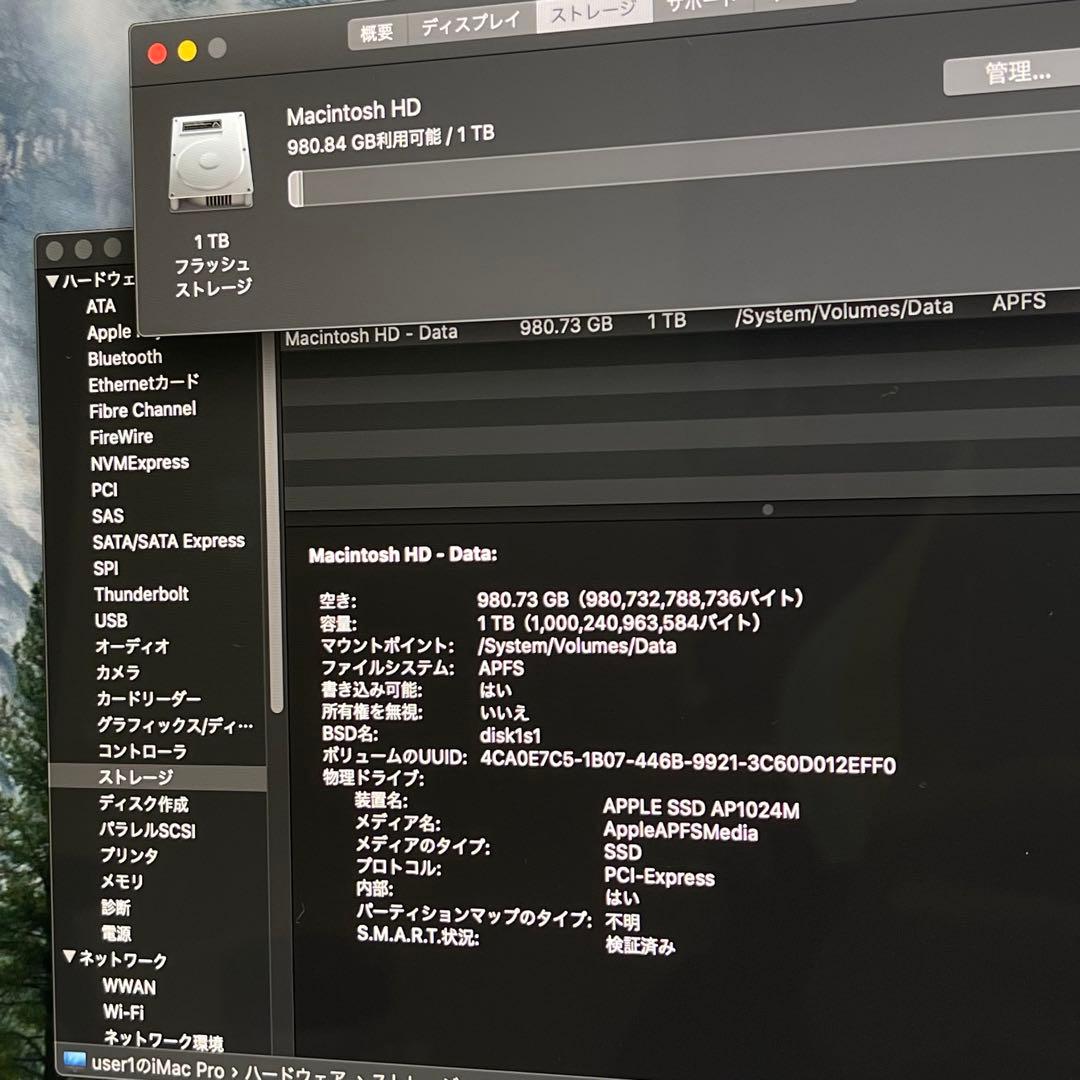Select コントローラ in the sidebar
Screen dimensions: 1080x1080
143,751
